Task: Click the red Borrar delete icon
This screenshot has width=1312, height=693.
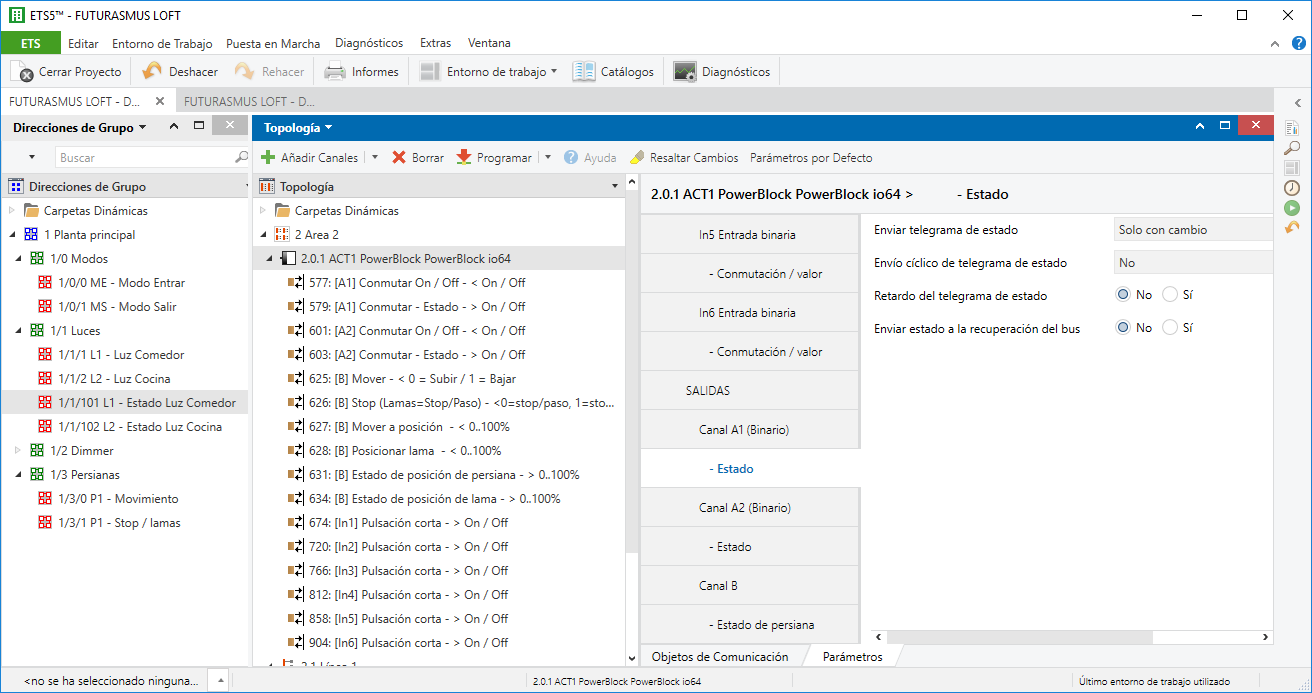Action: [399, 158]
